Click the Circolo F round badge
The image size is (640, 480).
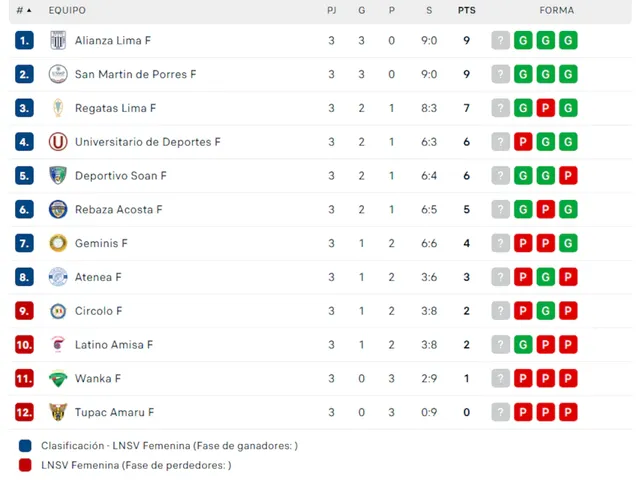coord(58,311)
